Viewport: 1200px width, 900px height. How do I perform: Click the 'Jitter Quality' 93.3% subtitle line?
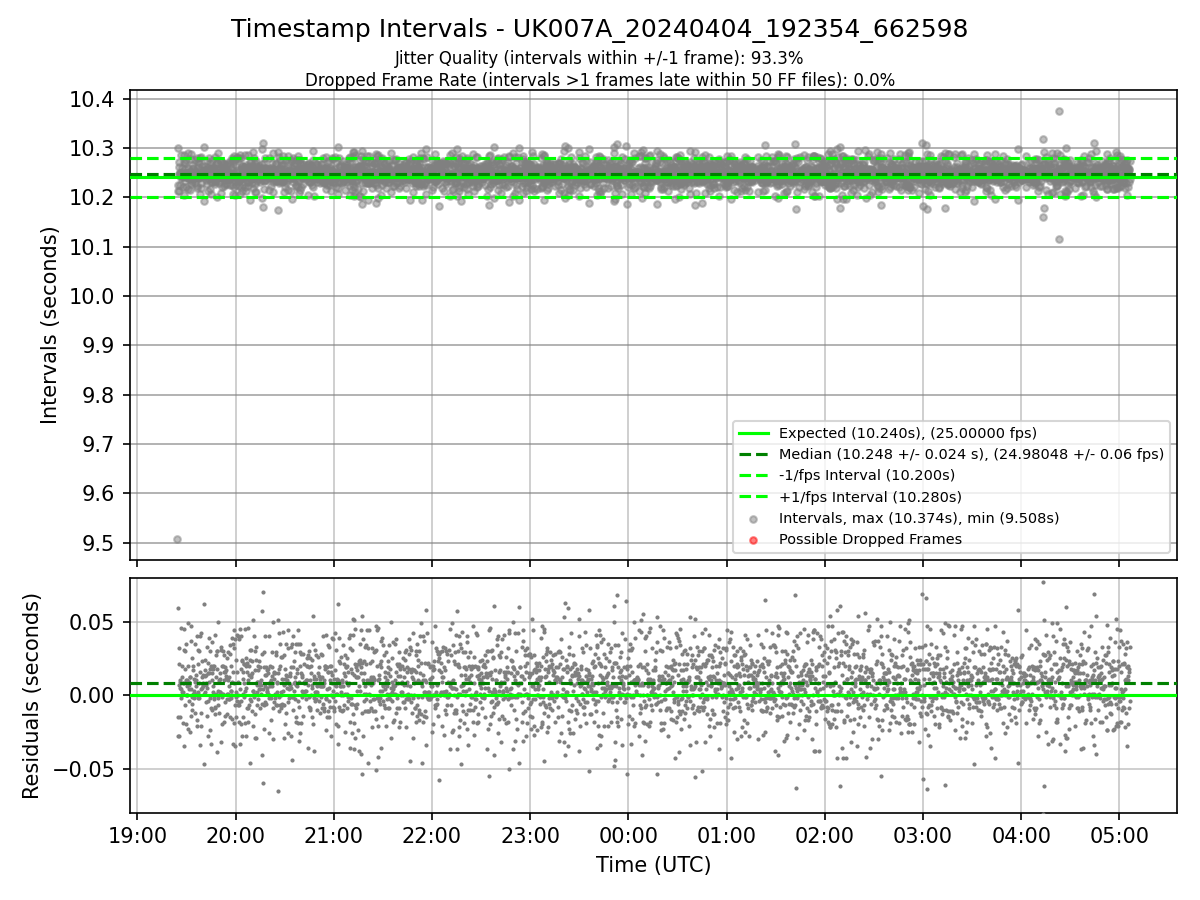coord(599,59)
